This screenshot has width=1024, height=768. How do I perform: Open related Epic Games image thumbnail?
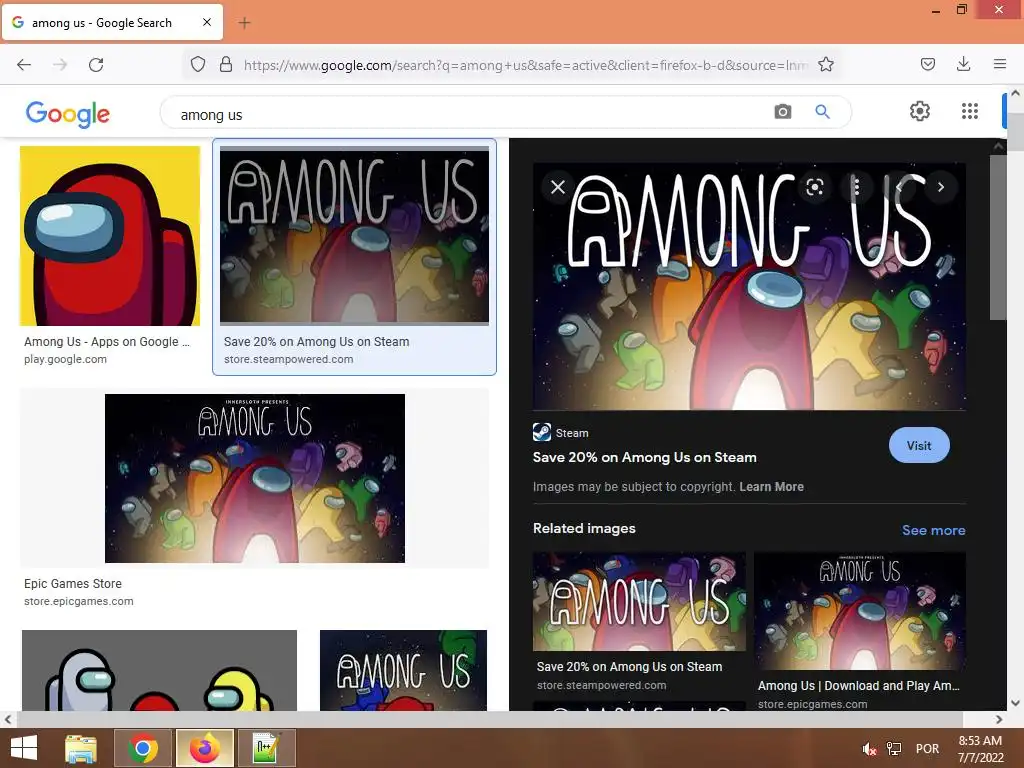(860, 611)
